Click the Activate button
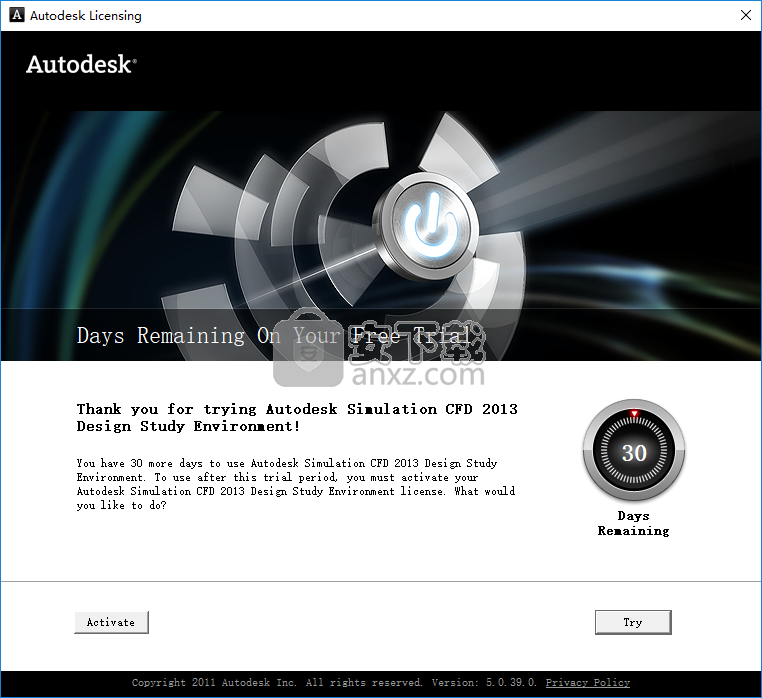Viewport: 762px width, 698px height. pyautogui.click(x=111, y=622)
